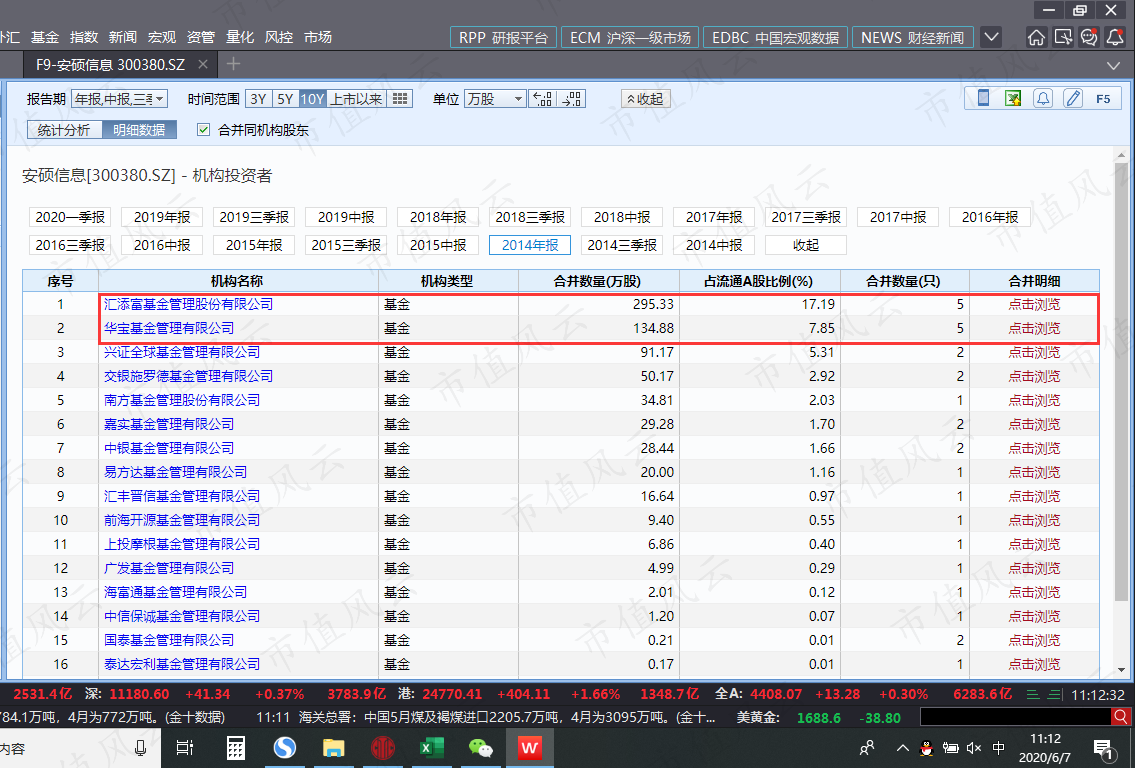Open Calculator from the taskbar
This screenshot has height=768, width=1135.
236,748
